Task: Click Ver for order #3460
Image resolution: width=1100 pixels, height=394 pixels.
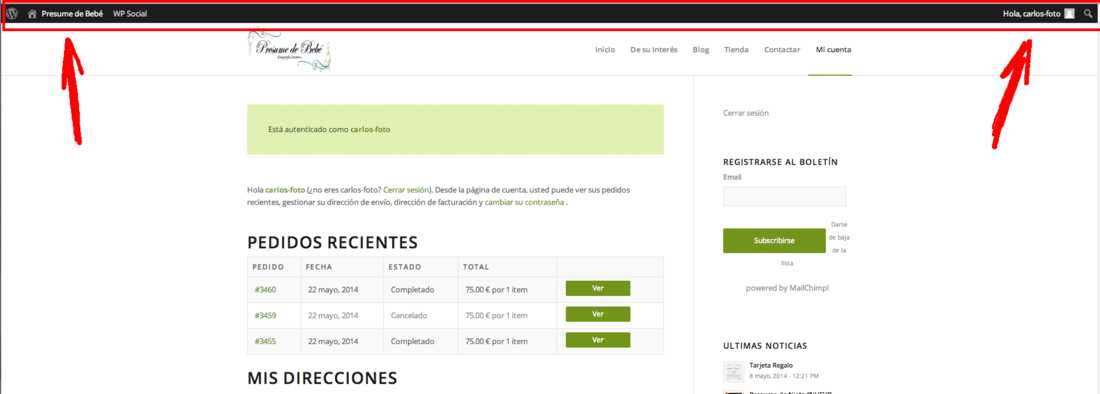Action: point(598,288)
